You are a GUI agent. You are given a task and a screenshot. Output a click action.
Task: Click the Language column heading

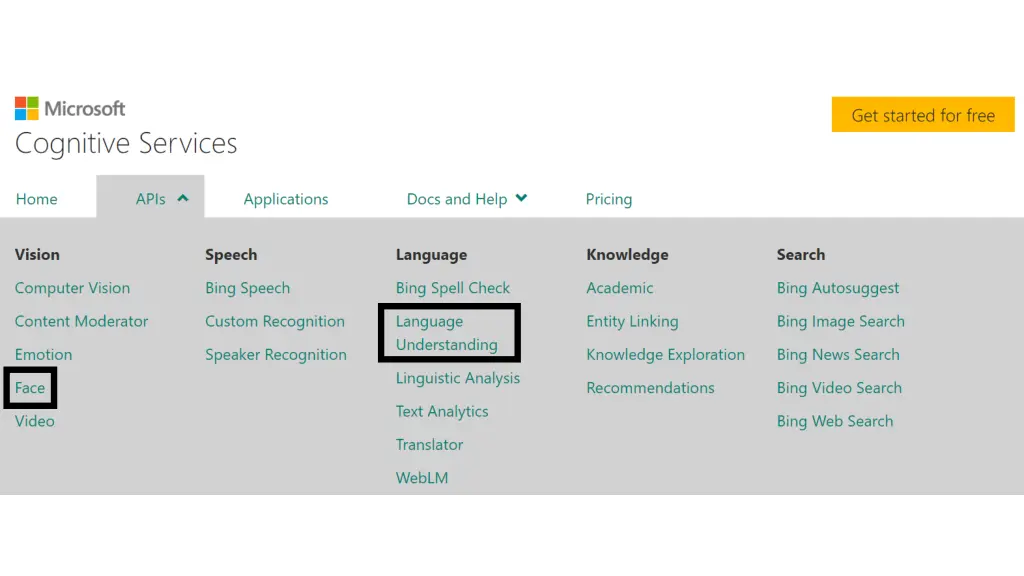[431, 255]
